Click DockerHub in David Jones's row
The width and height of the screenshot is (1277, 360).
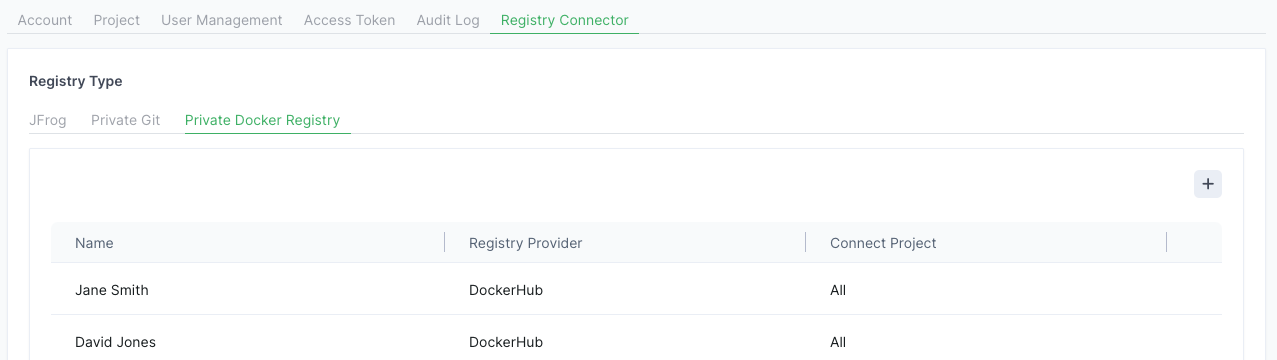pyautogui.click(x=506, y=342)
